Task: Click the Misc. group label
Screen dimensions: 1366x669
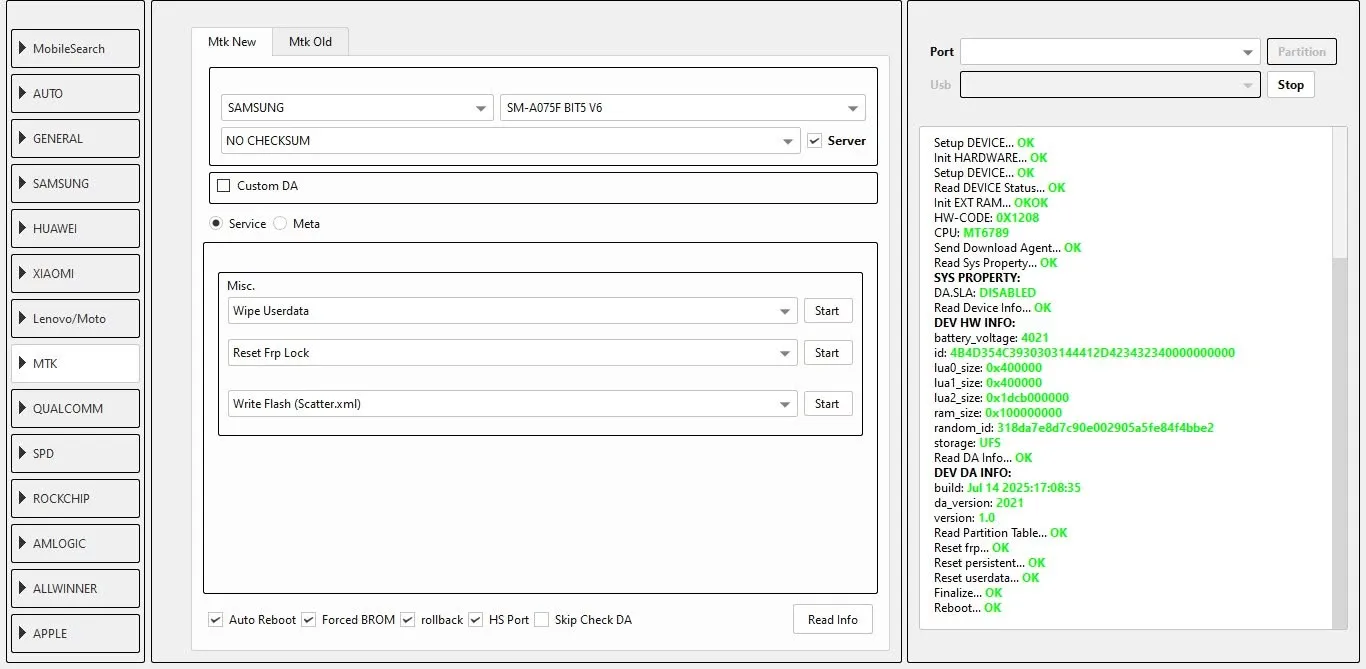Action: (x=241, y=286)
